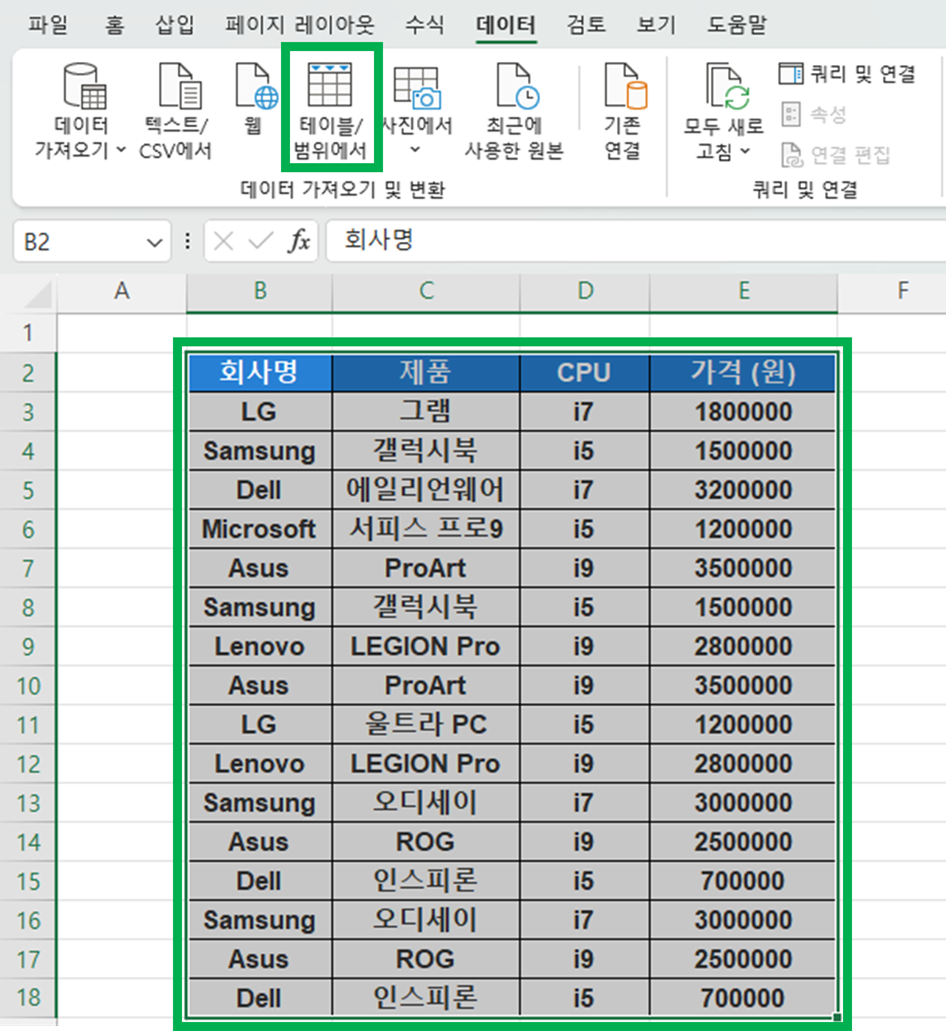Click the 가격 (원) header cell
Screen dimensions: 946x1031
point(743,373)
